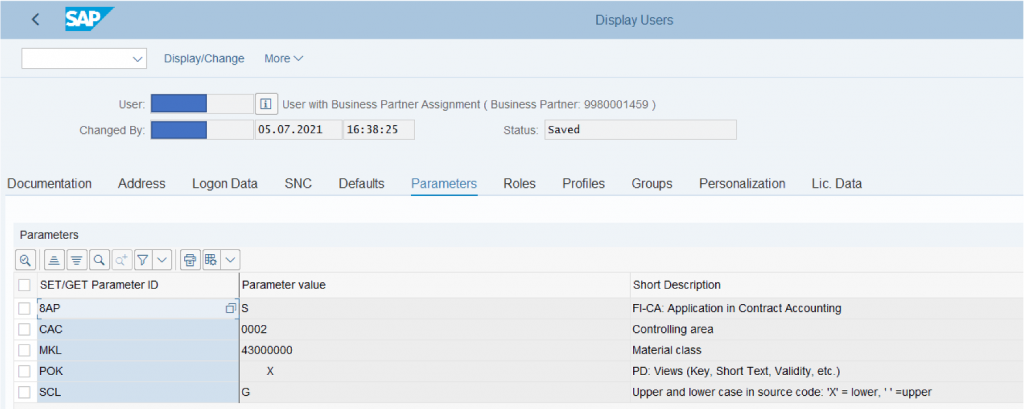Sort parameters in ascending order
This screenshot has width=1024, height=409.
pyautogui.click(x=54, y=260)
